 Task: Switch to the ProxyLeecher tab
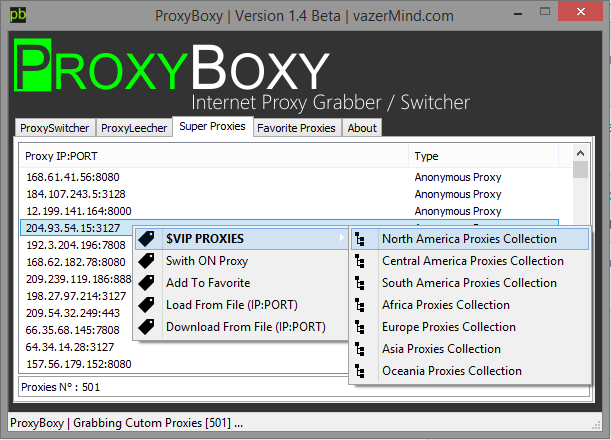[134, 128]
